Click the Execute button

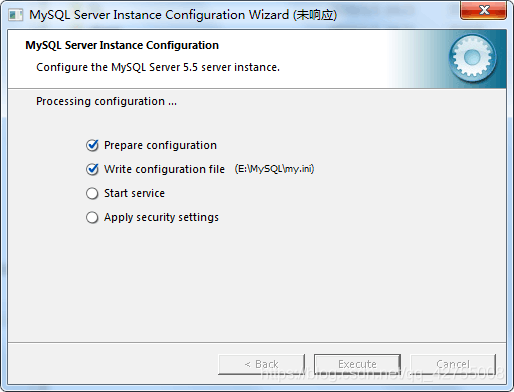(x=357, y=364)
